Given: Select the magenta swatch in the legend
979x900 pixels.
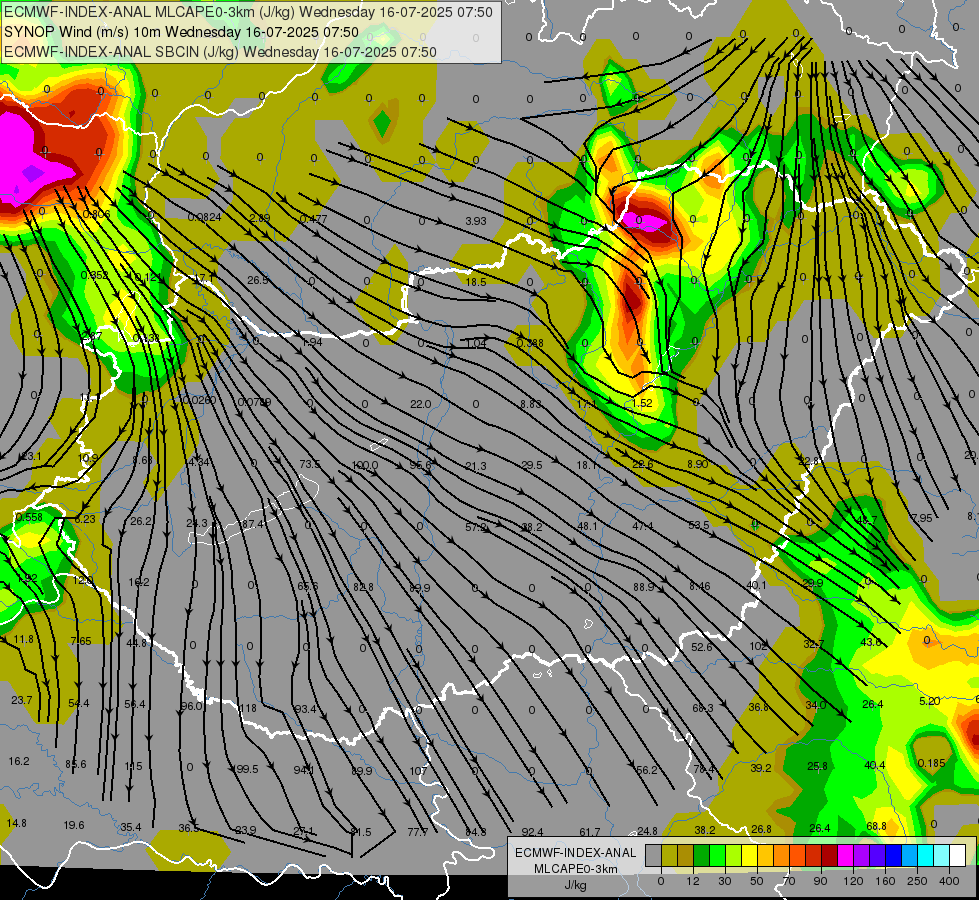Looking at the screenshot, I should 846,855.
